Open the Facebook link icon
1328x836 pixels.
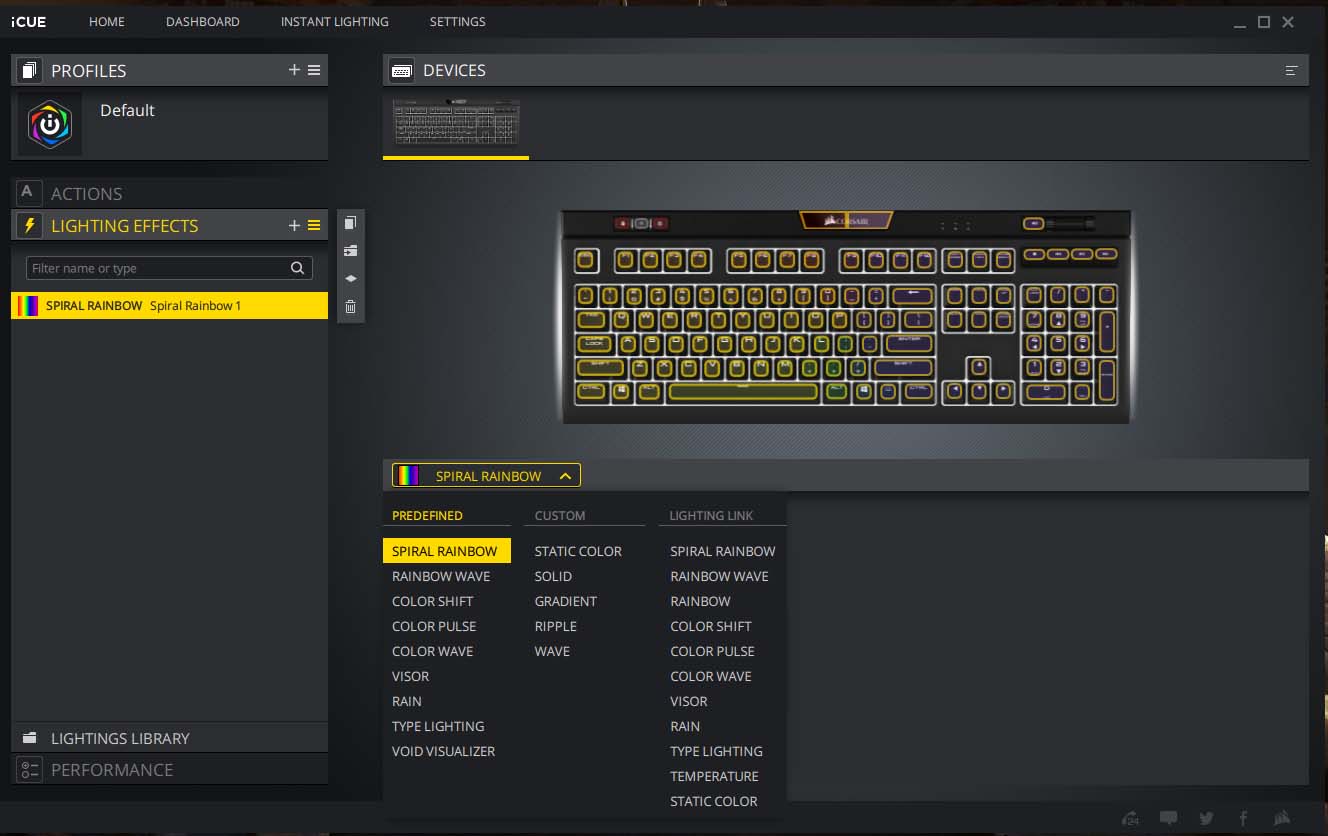click(x=1243, y=818)
